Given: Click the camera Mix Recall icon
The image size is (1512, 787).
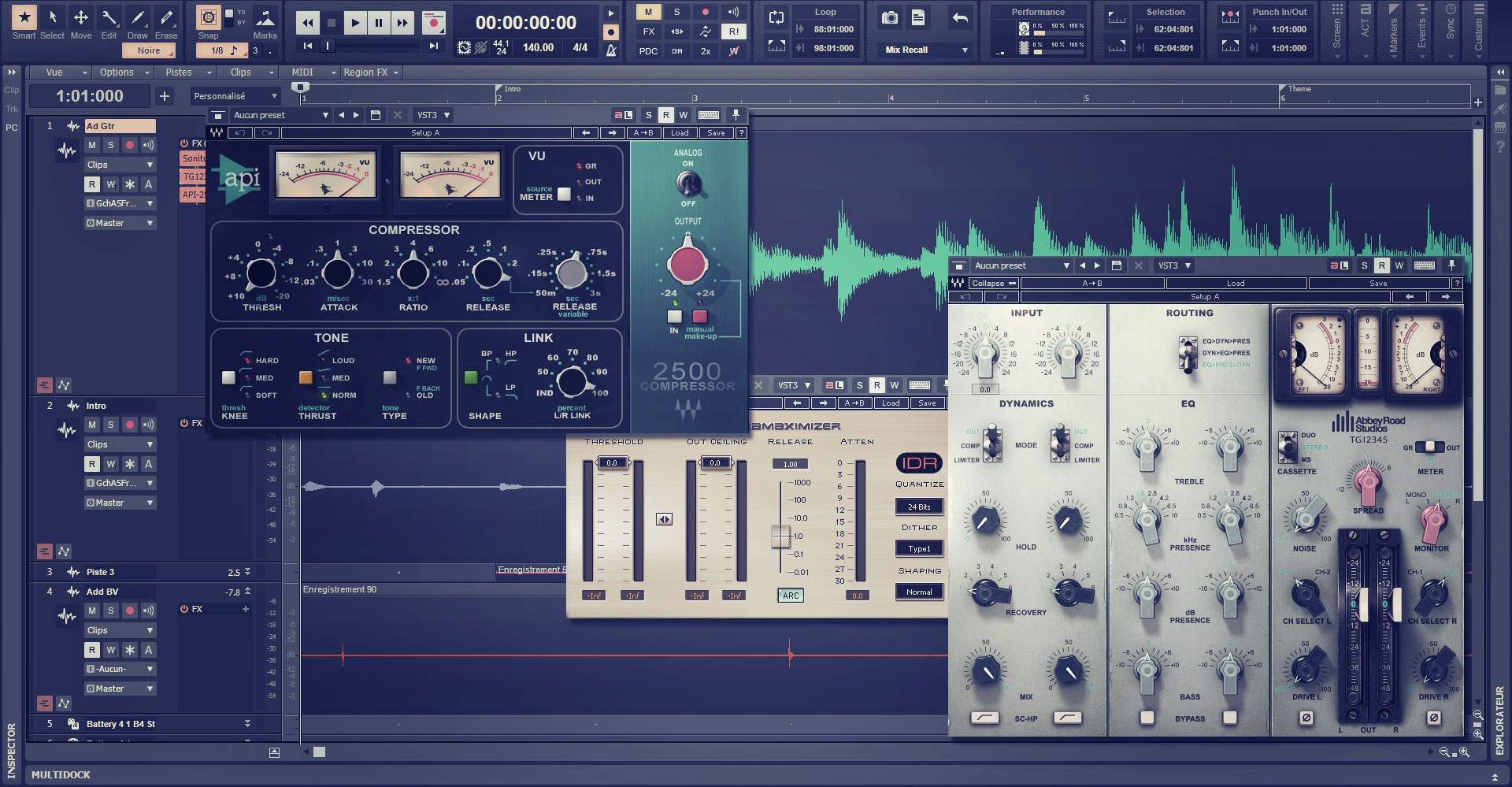Looking at the screenshot, I should click(890, 17).
